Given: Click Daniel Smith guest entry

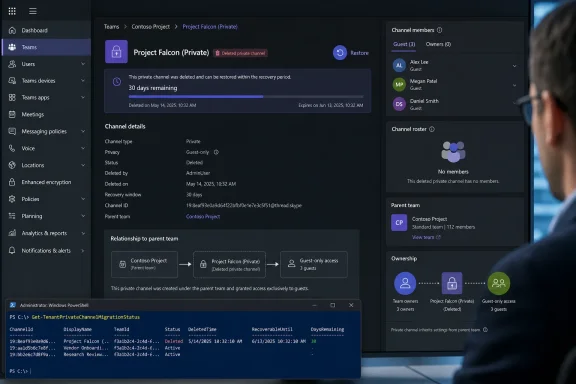Looking at the screenshot, I should [x=455, y=104].
